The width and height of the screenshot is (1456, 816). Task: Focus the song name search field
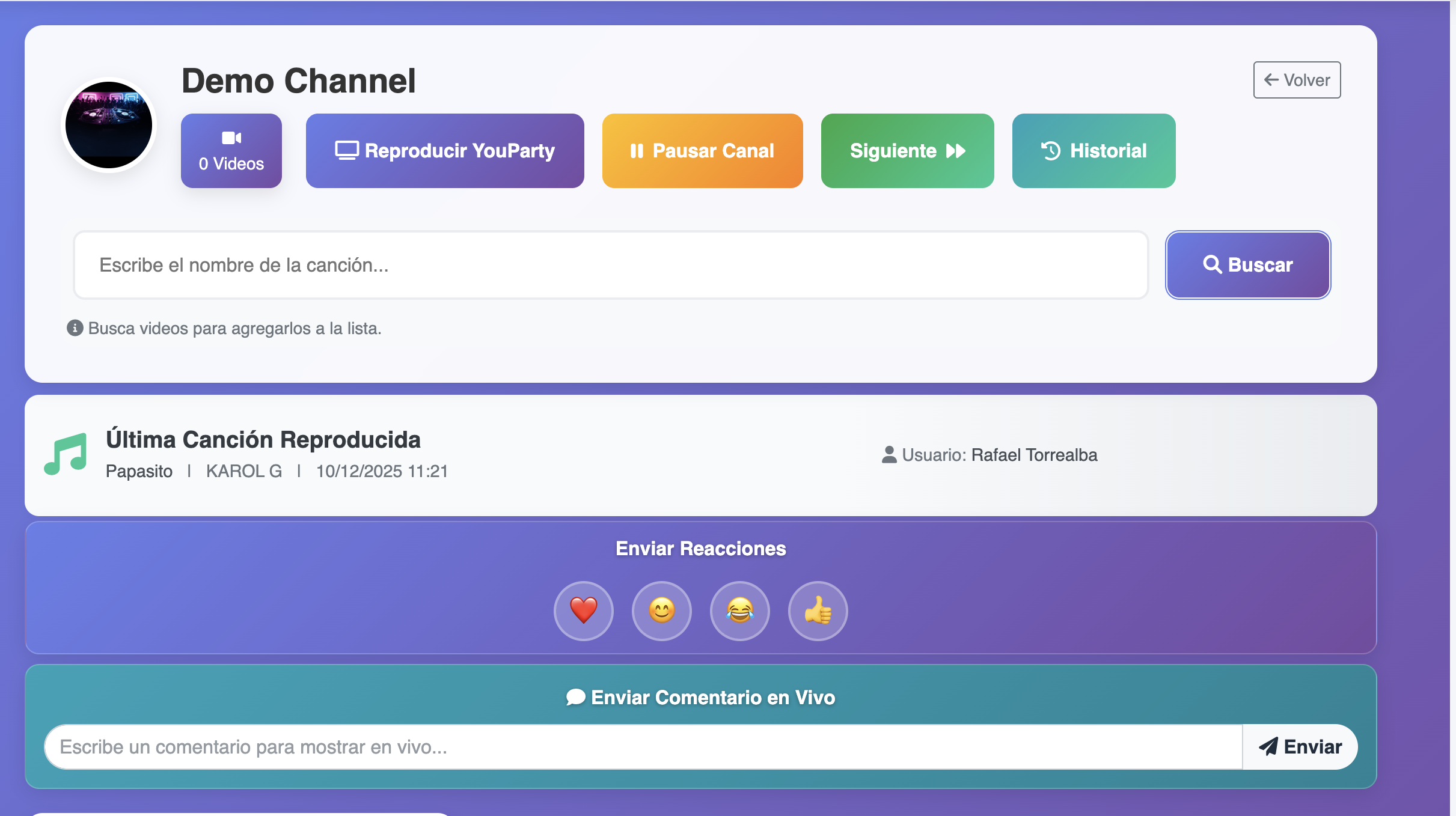click(610, 265)
